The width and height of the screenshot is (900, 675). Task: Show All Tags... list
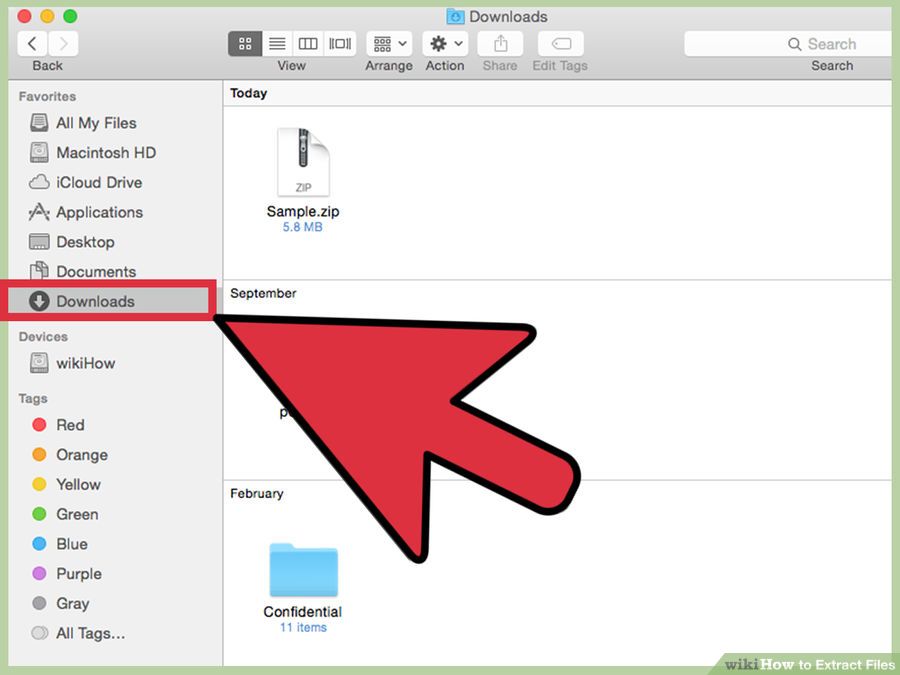[x=90, y=633]
